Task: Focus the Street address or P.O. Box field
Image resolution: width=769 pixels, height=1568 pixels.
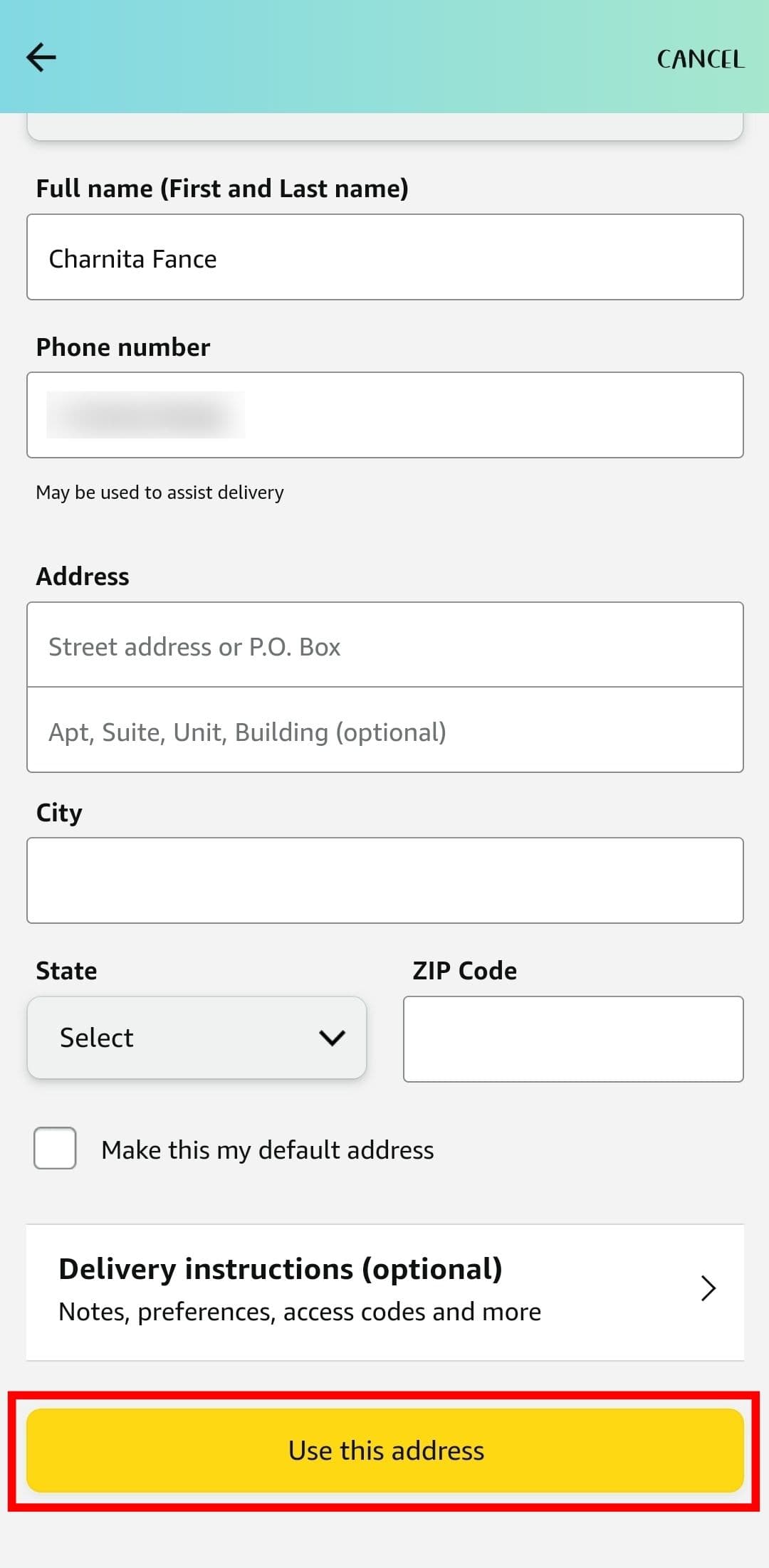Action: 384,645
